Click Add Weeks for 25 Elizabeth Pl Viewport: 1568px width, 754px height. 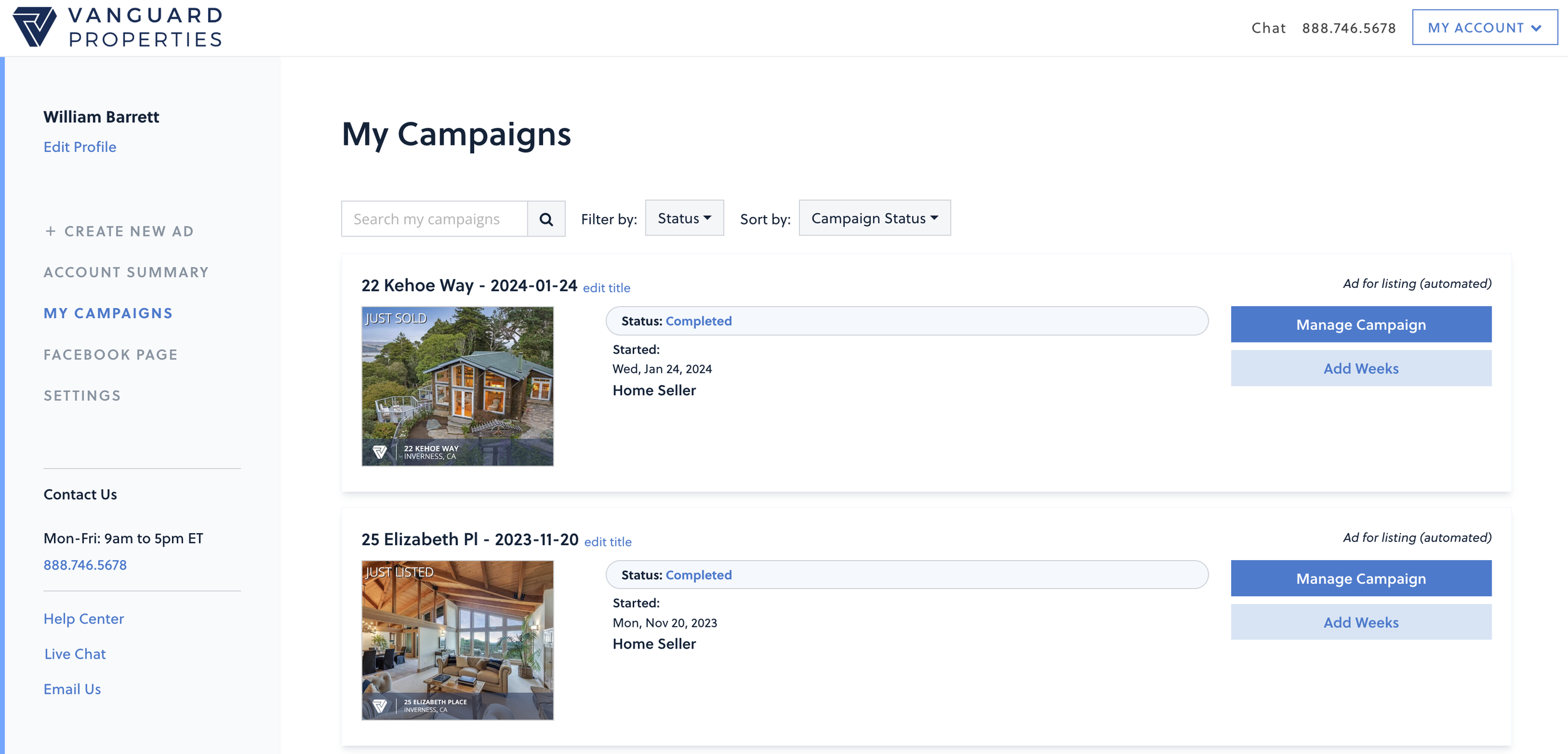tap(1360, 622)
